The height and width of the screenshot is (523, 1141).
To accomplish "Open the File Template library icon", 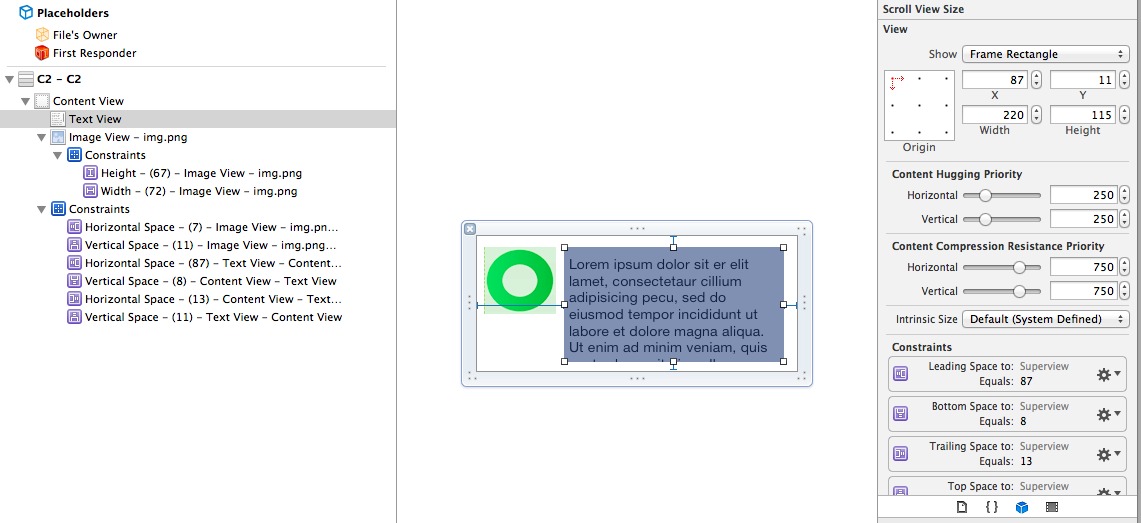I will point(962,507).
